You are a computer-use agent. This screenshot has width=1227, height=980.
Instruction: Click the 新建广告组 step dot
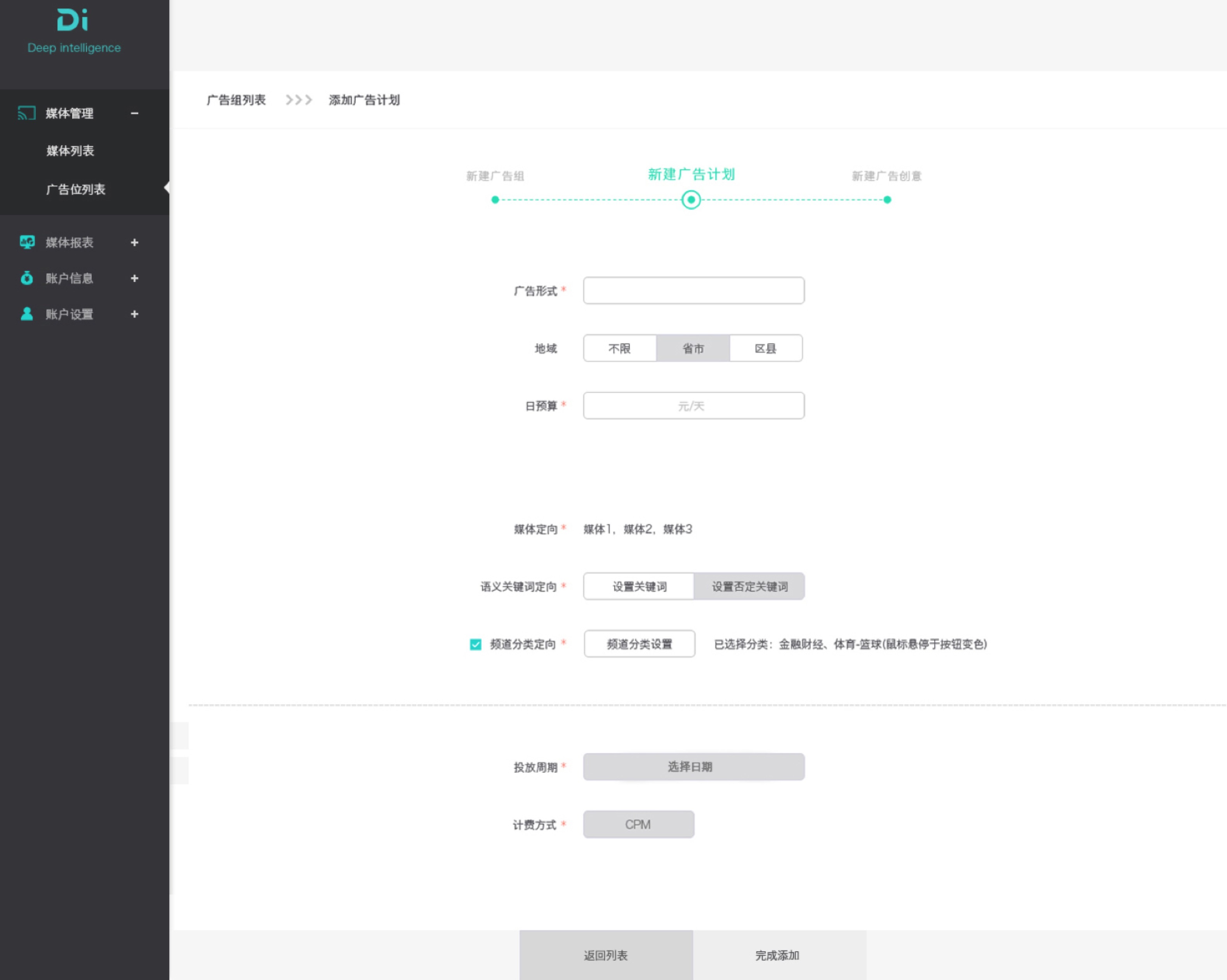(495, 200)
